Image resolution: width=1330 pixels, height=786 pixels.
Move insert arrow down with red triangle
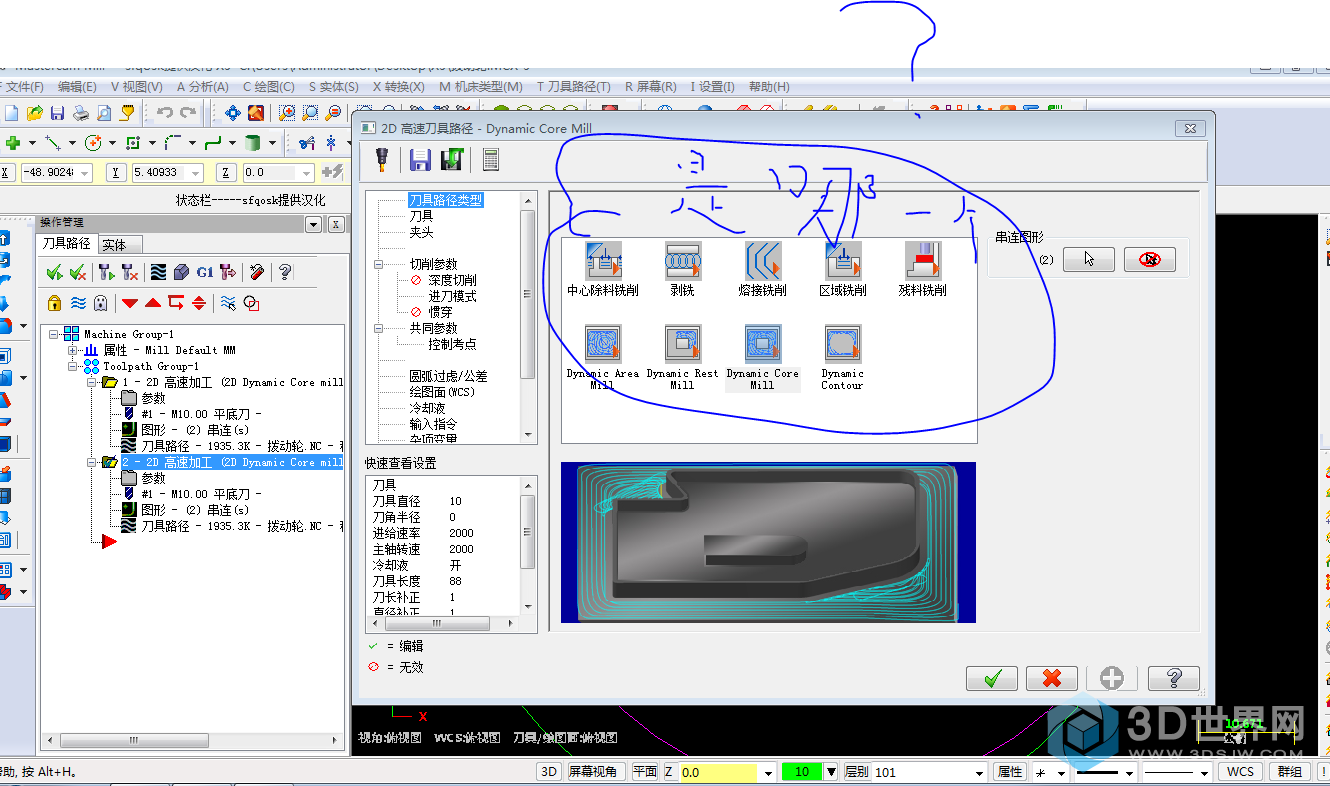[130, 303]
